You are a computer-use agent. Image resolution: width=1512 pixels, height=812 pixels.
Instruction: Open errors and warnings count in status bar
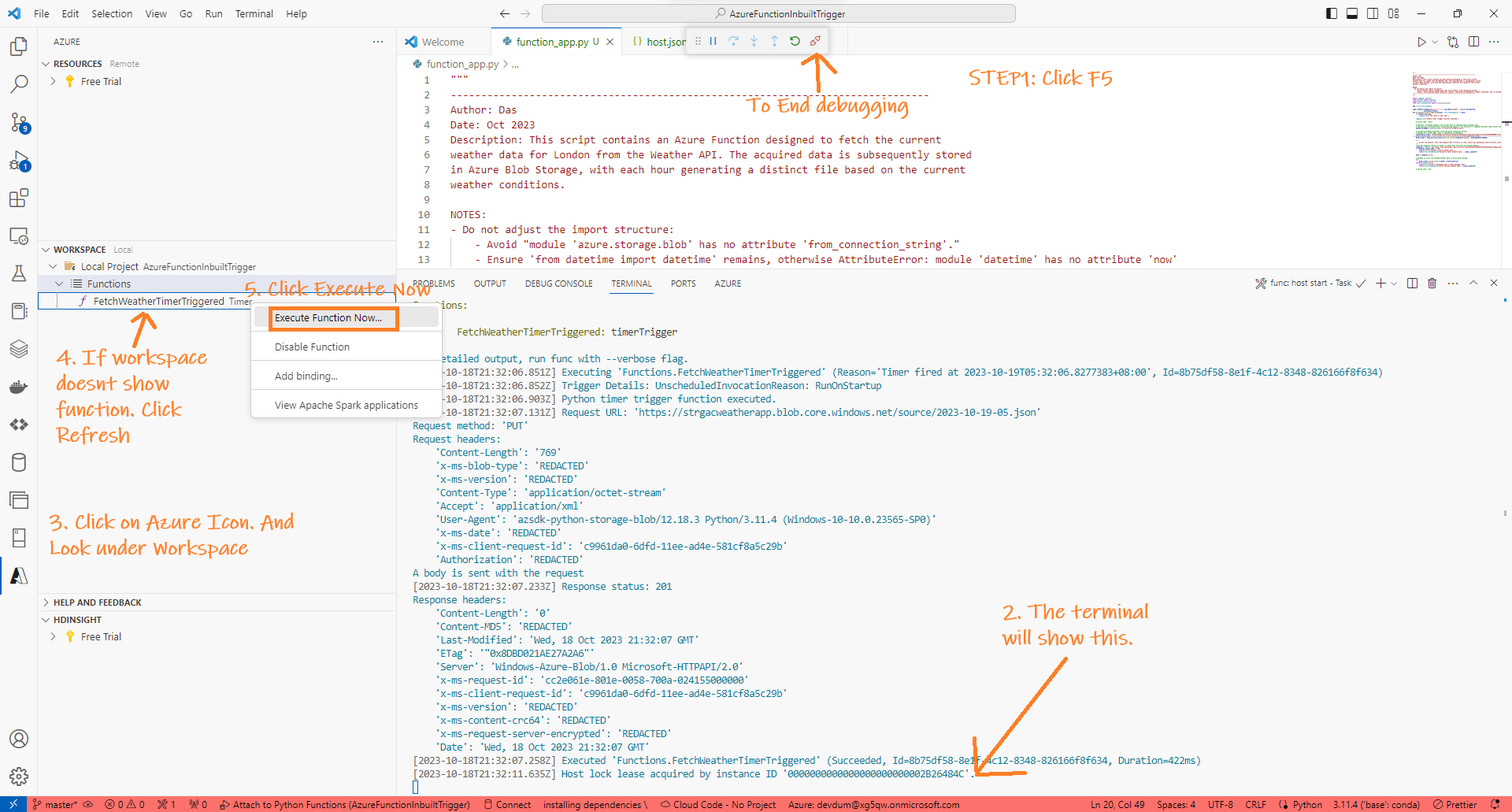(x=124, y=804)
